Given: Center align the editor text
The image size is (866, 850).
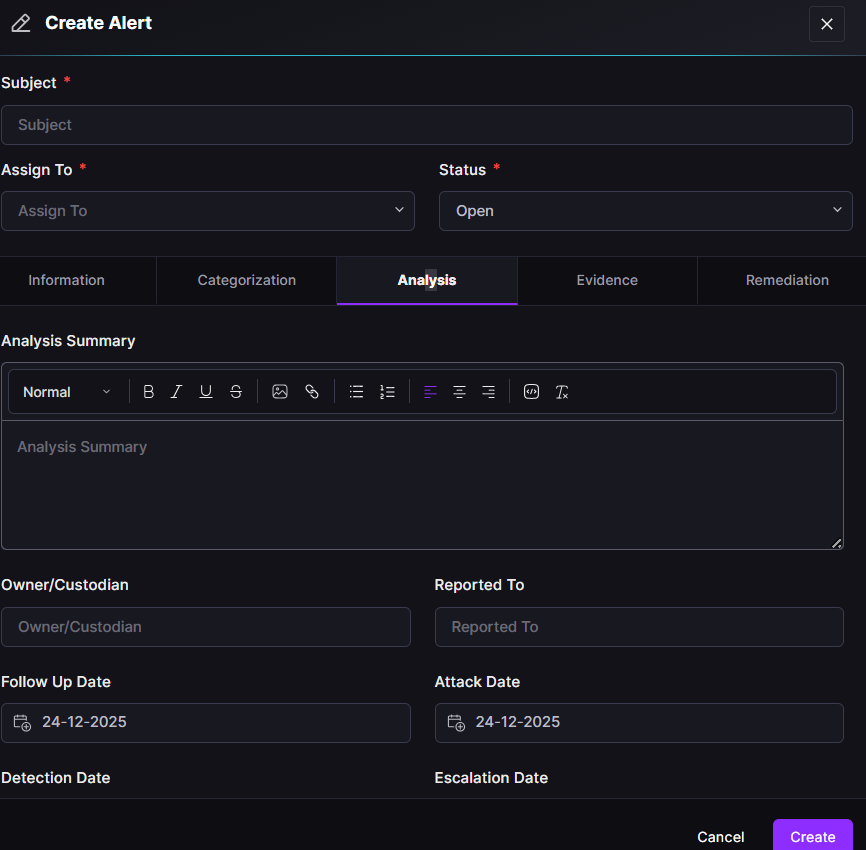Looking at the screenshot, I should (459, 392).
